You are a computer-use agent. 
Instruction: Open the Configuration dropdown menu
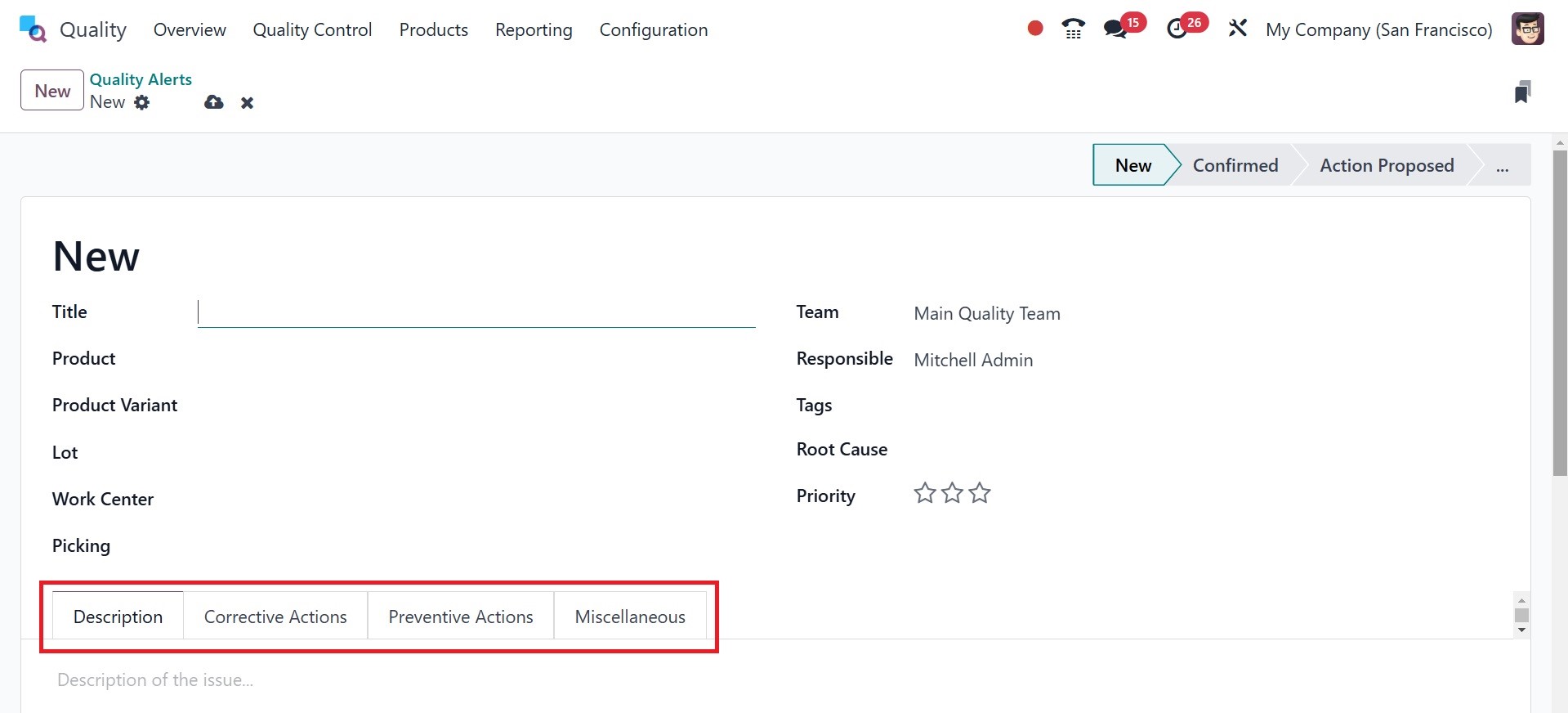coord(654,30)
